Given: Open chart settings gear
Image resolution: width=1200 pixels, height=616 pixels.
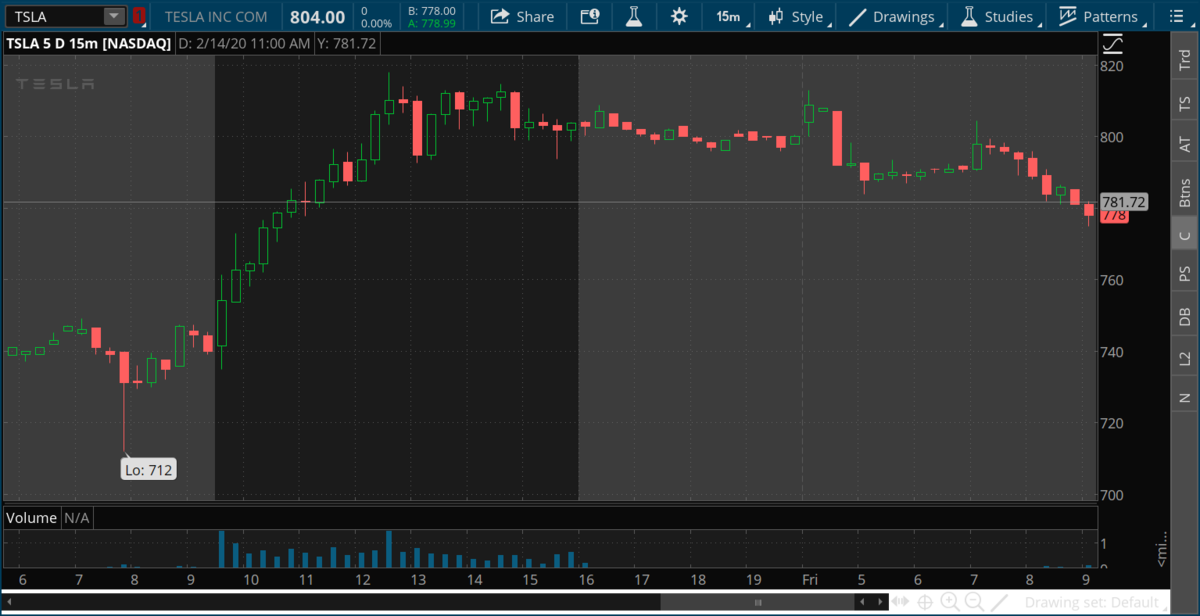Looking at the screenshot, I should [679, 16].
